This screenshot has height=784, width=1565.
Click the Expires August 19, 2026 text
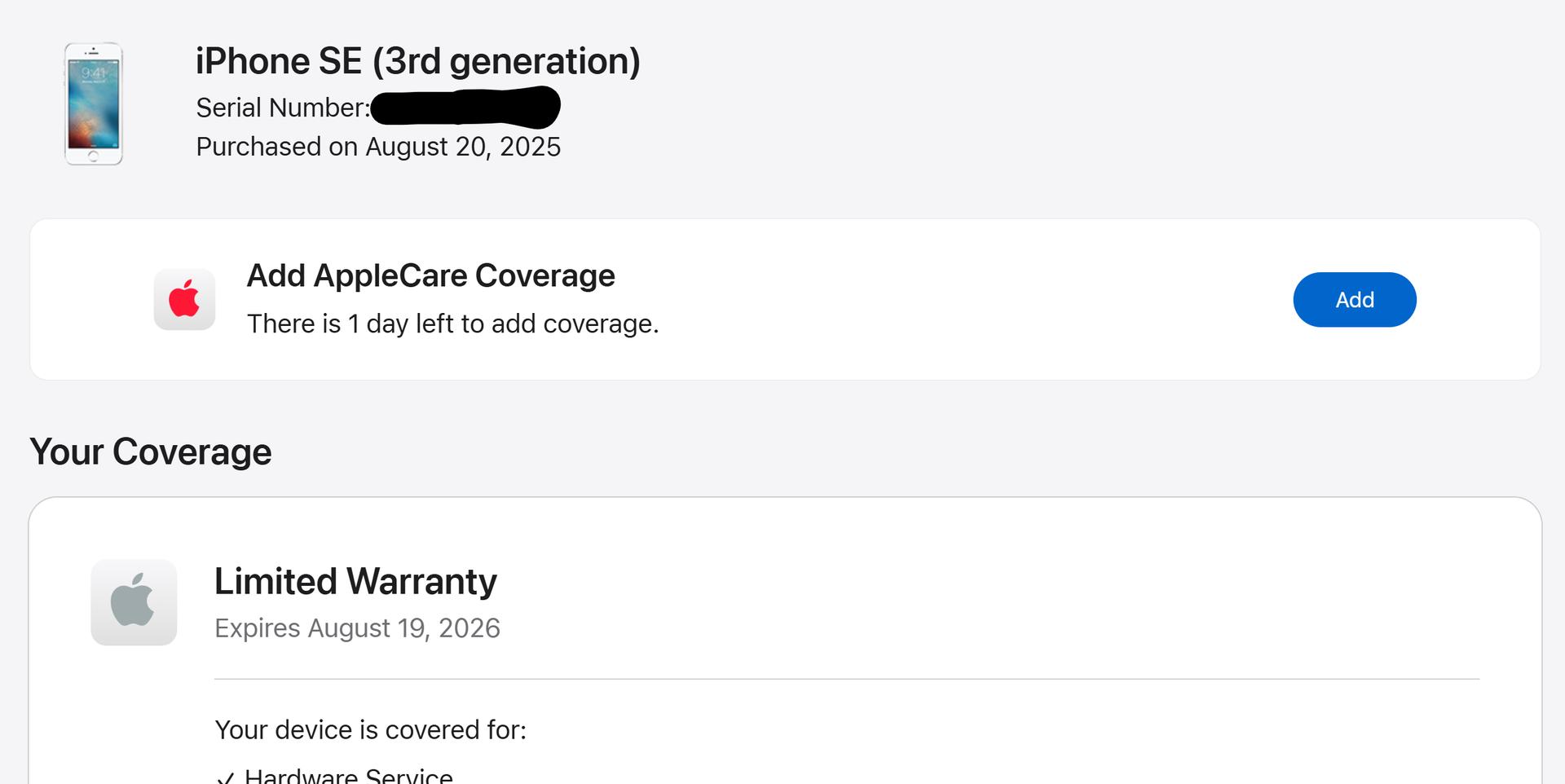tap(357, 628)
